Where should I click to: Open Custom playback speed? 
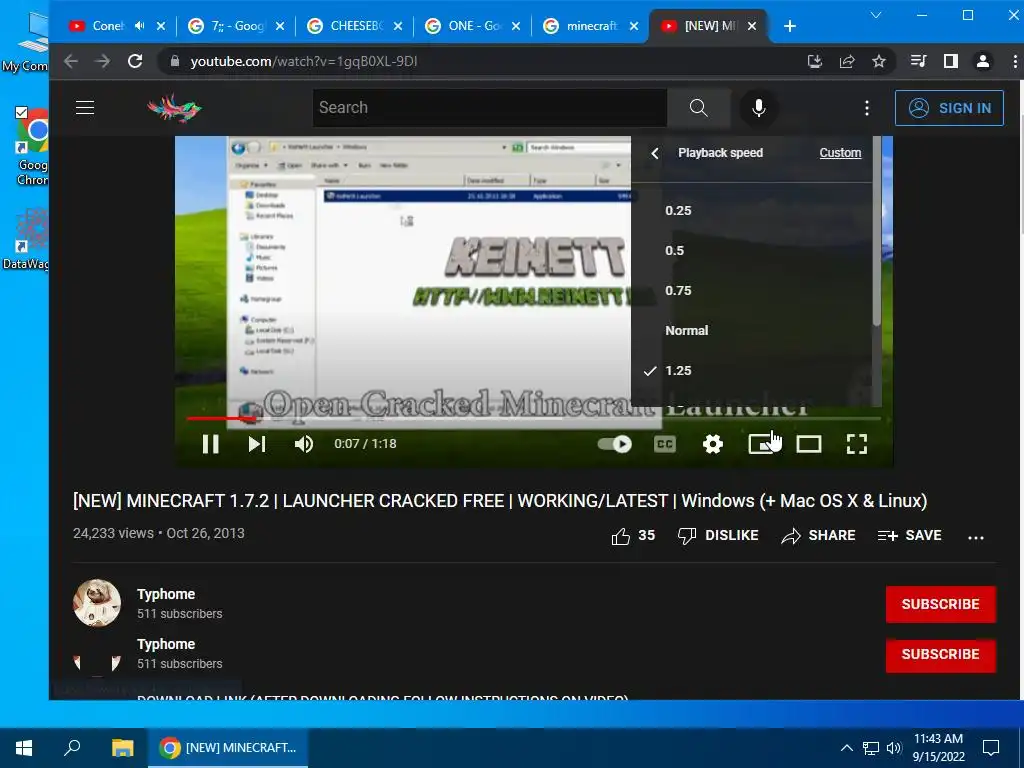pyautogui.click(x=840, y=153)
